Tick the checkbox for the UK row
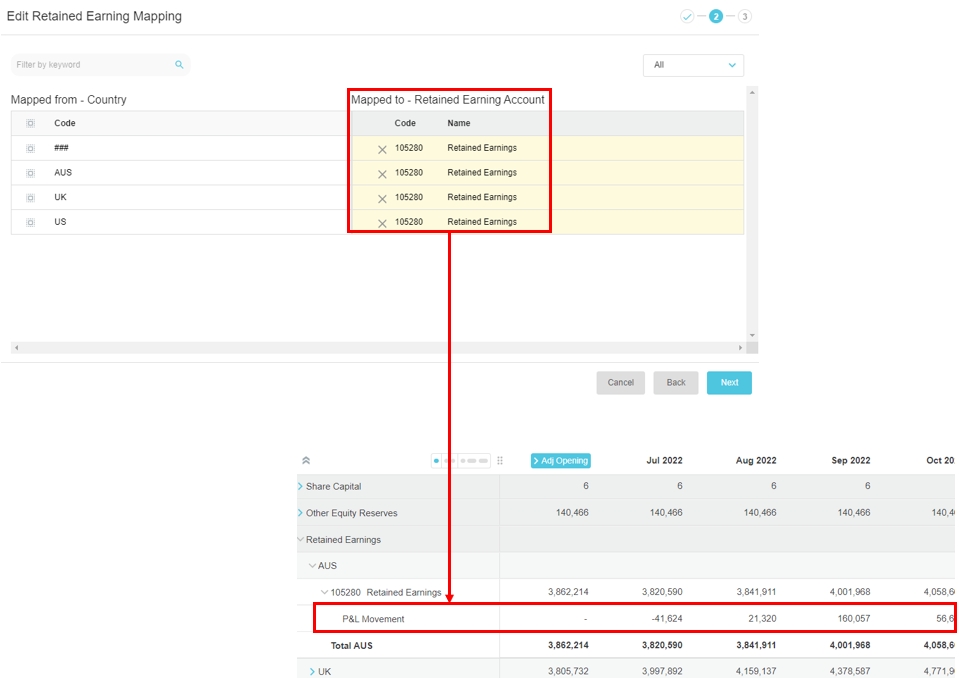 30,198
